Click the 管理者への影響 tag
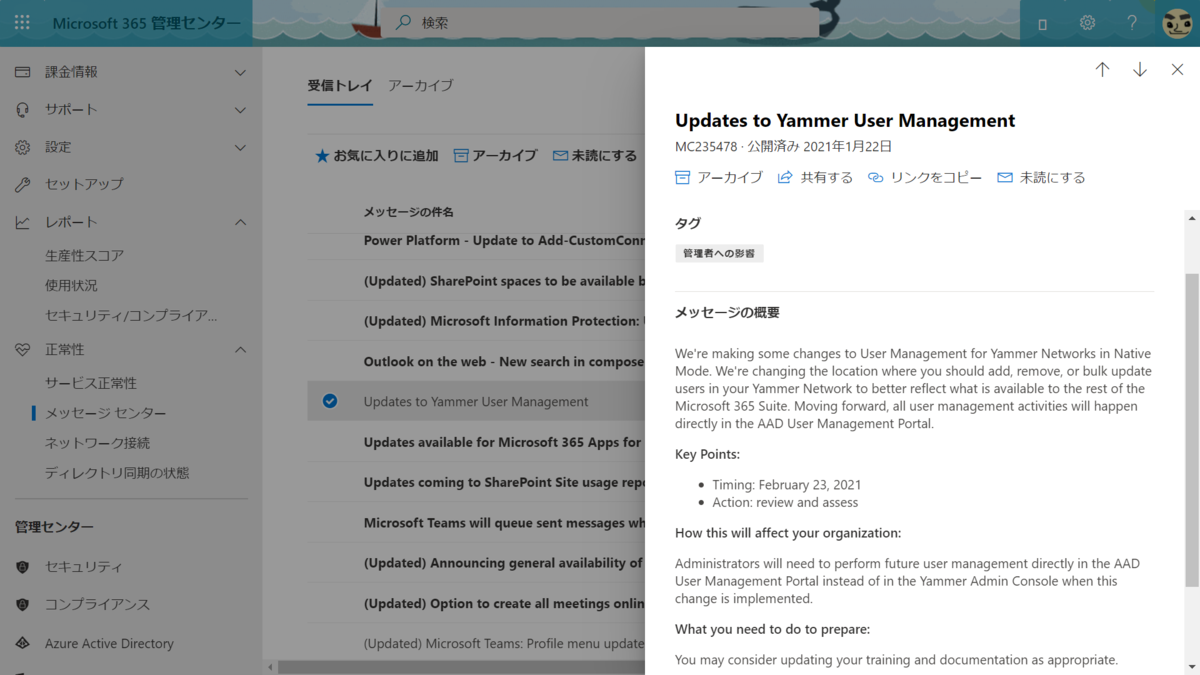This screenshot has width=1200, height=675. coord(719,254)
